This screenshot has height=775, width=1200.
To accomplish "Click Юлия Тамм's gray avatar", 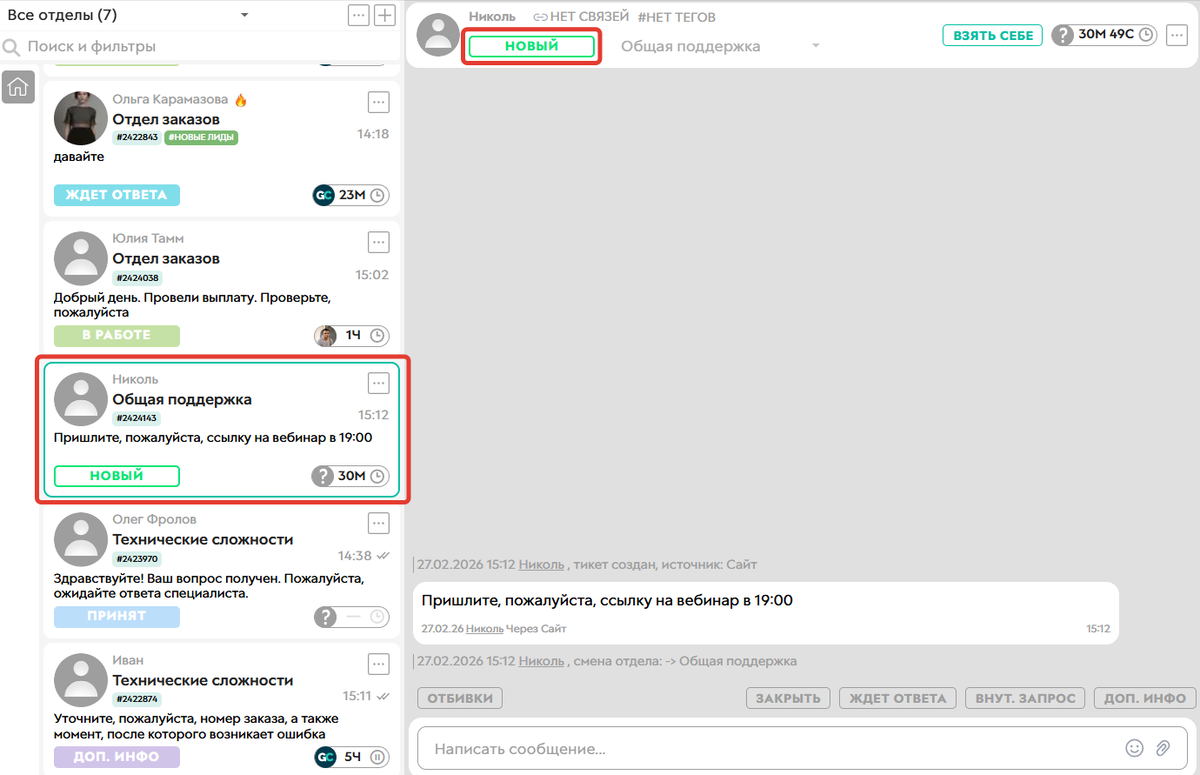I will point(80,258).
